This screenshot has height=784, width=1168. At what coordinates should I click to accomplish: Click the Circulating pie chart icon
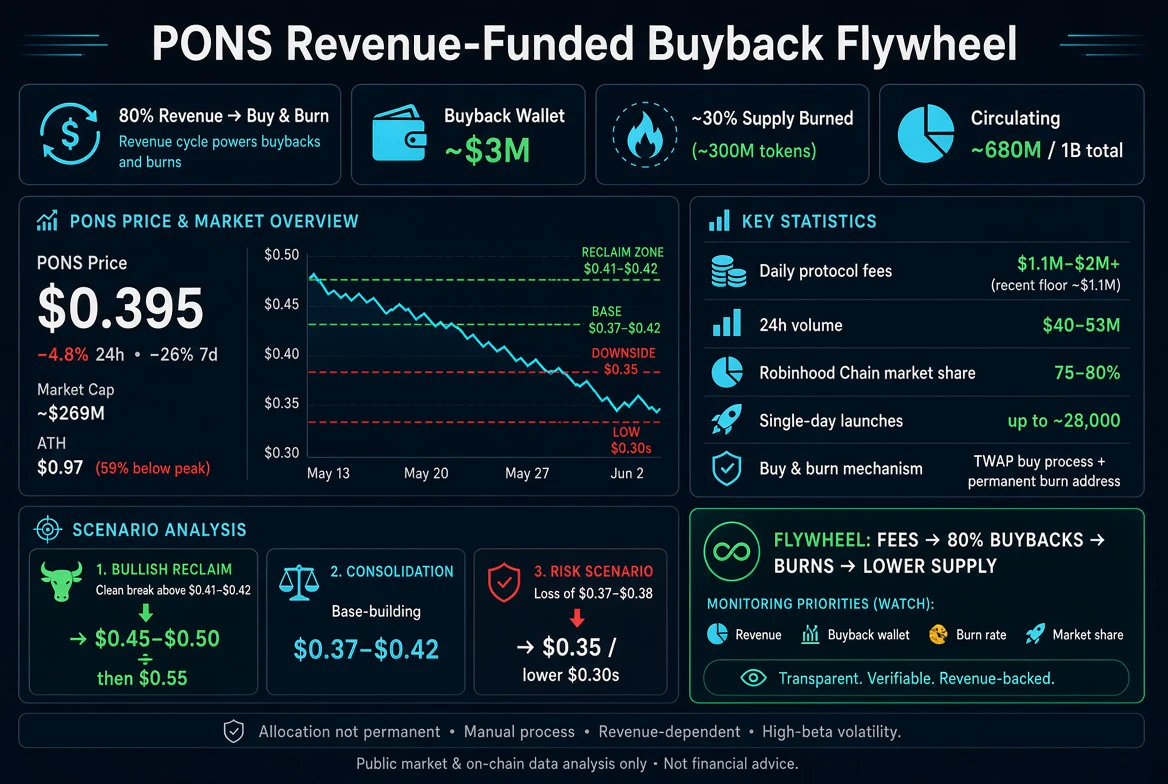pyautogui.click(x=926, y=134)
